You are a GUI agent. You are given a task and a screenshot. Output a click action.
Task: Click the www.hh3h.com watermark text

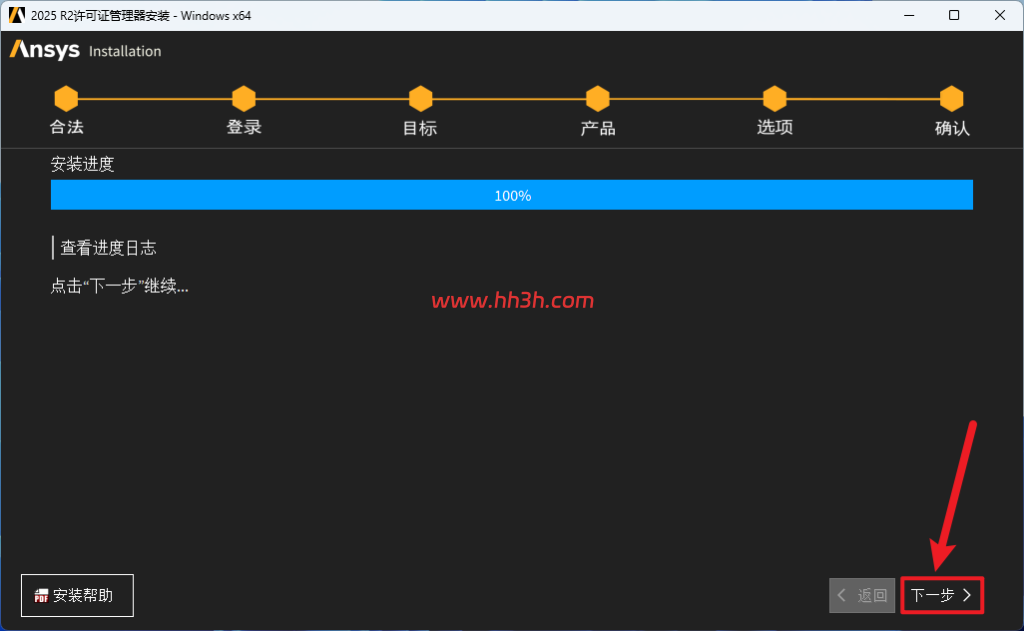pyautogui.click(x=513, y=300)
